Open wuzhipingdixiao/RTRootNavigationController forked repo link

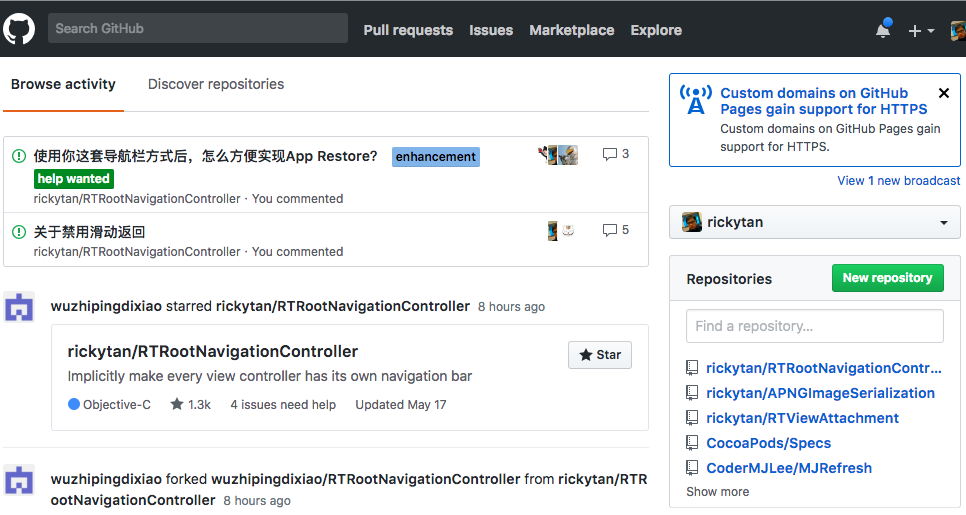pyautogui.click(x=366, y=479)
